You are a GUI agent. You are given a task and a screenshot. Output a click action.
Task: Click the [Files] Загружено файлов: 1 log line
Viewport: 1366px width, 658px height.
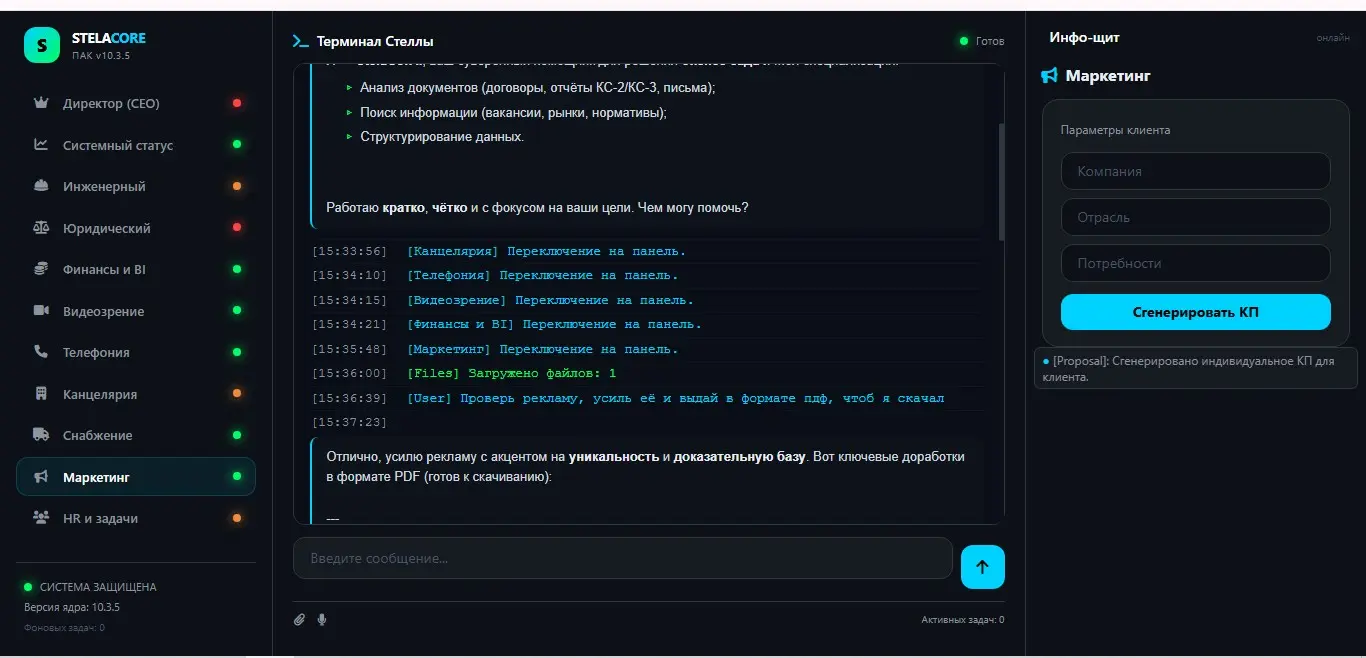click(511, 373)
